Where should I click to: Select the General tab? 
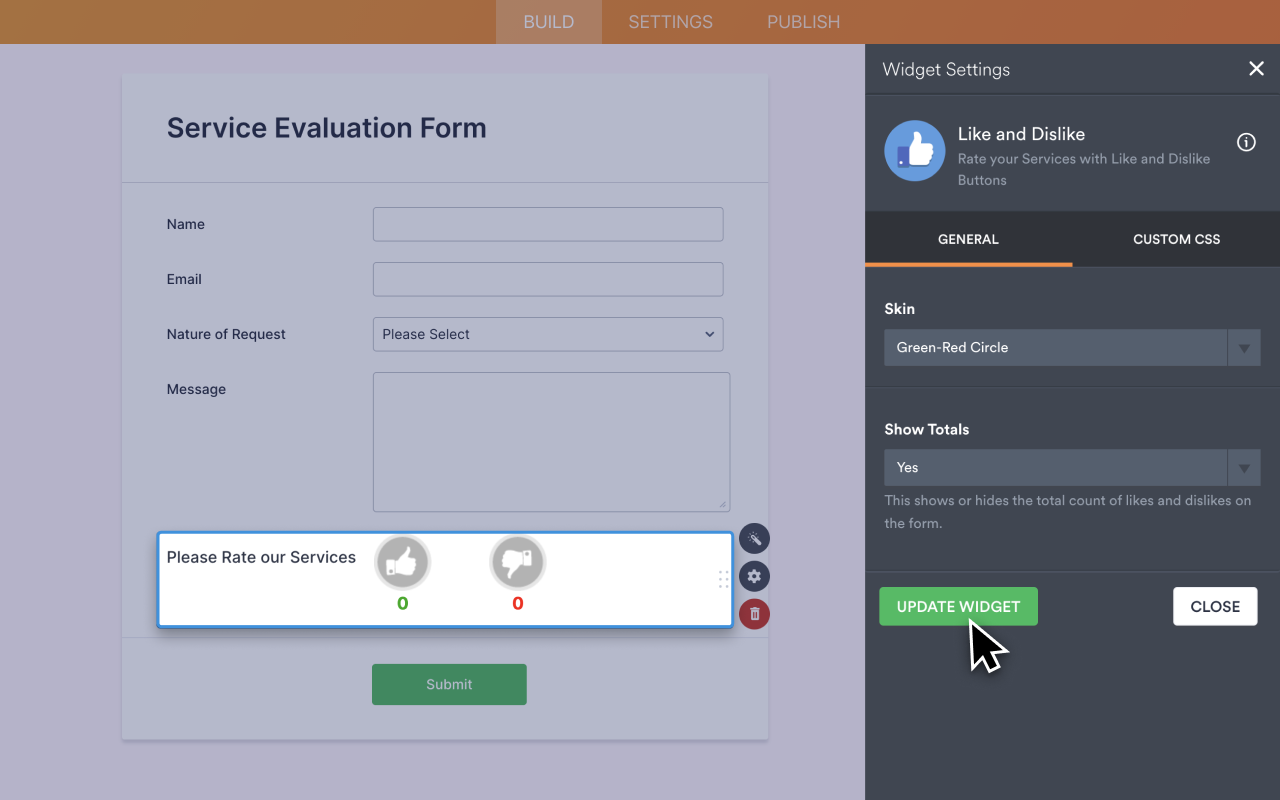(968, 239)
